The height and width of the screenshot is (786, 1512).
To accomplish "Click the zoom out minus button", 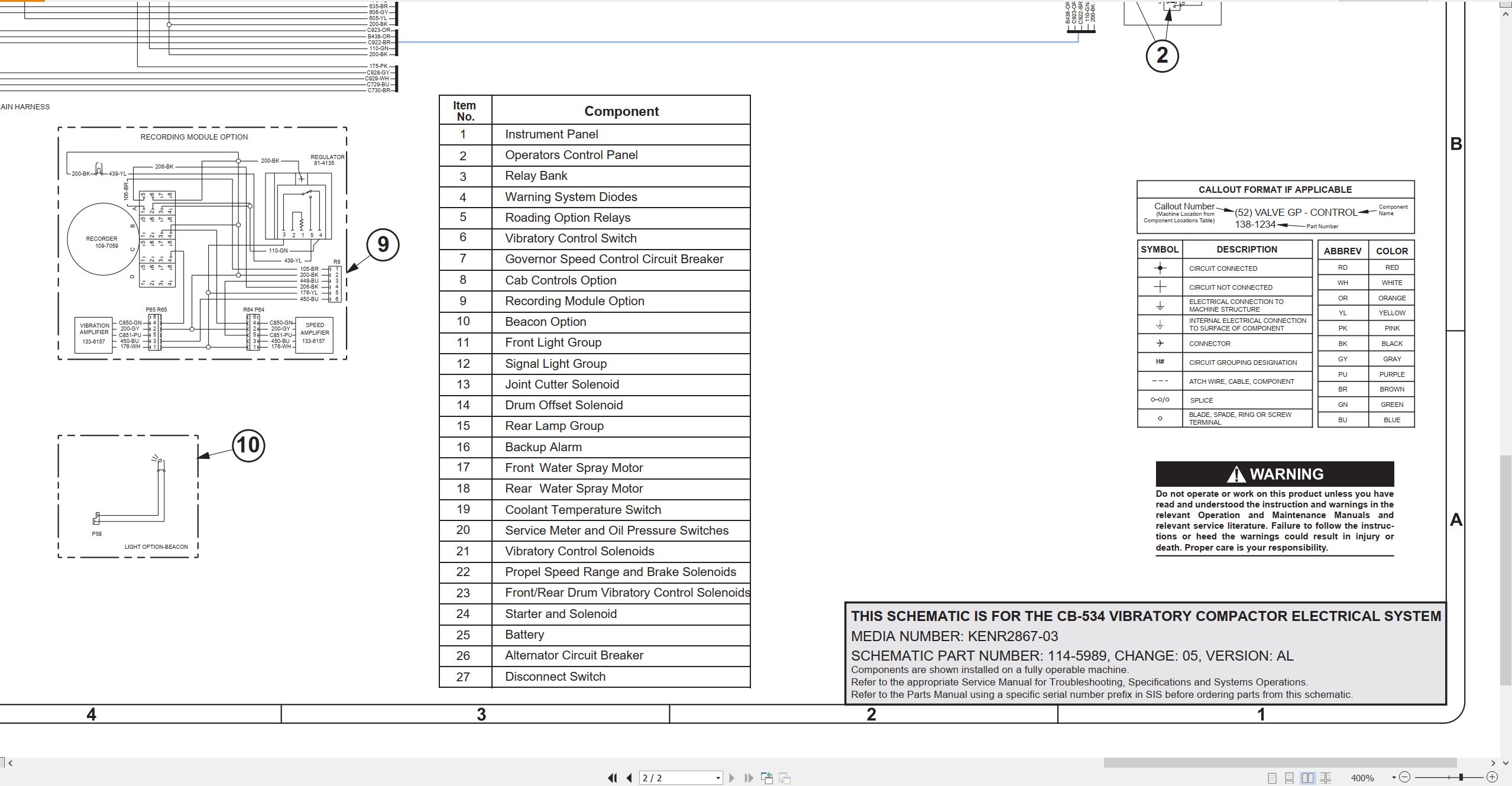I will pos(1405,777).
